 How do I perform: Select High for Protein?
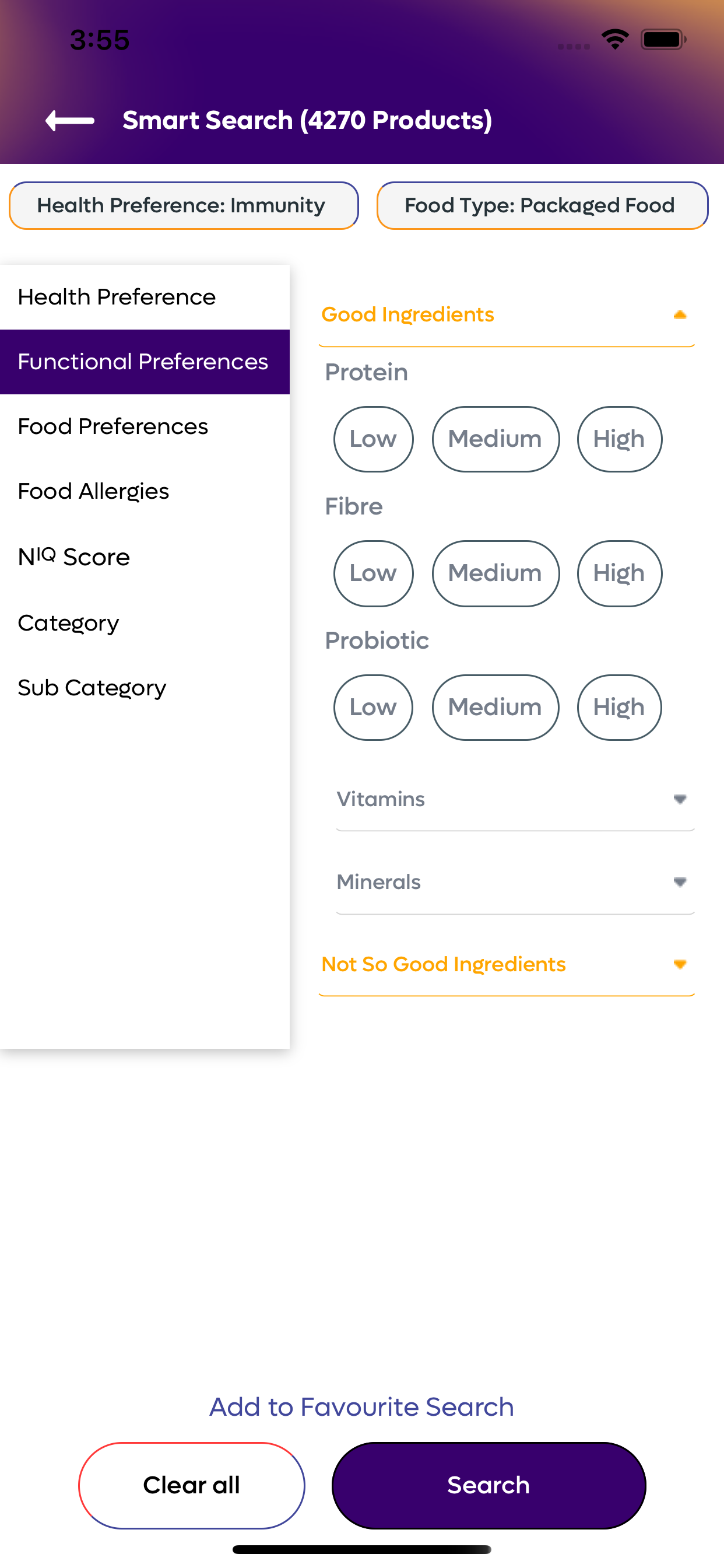pyautogui.click(x=619, y=439)
